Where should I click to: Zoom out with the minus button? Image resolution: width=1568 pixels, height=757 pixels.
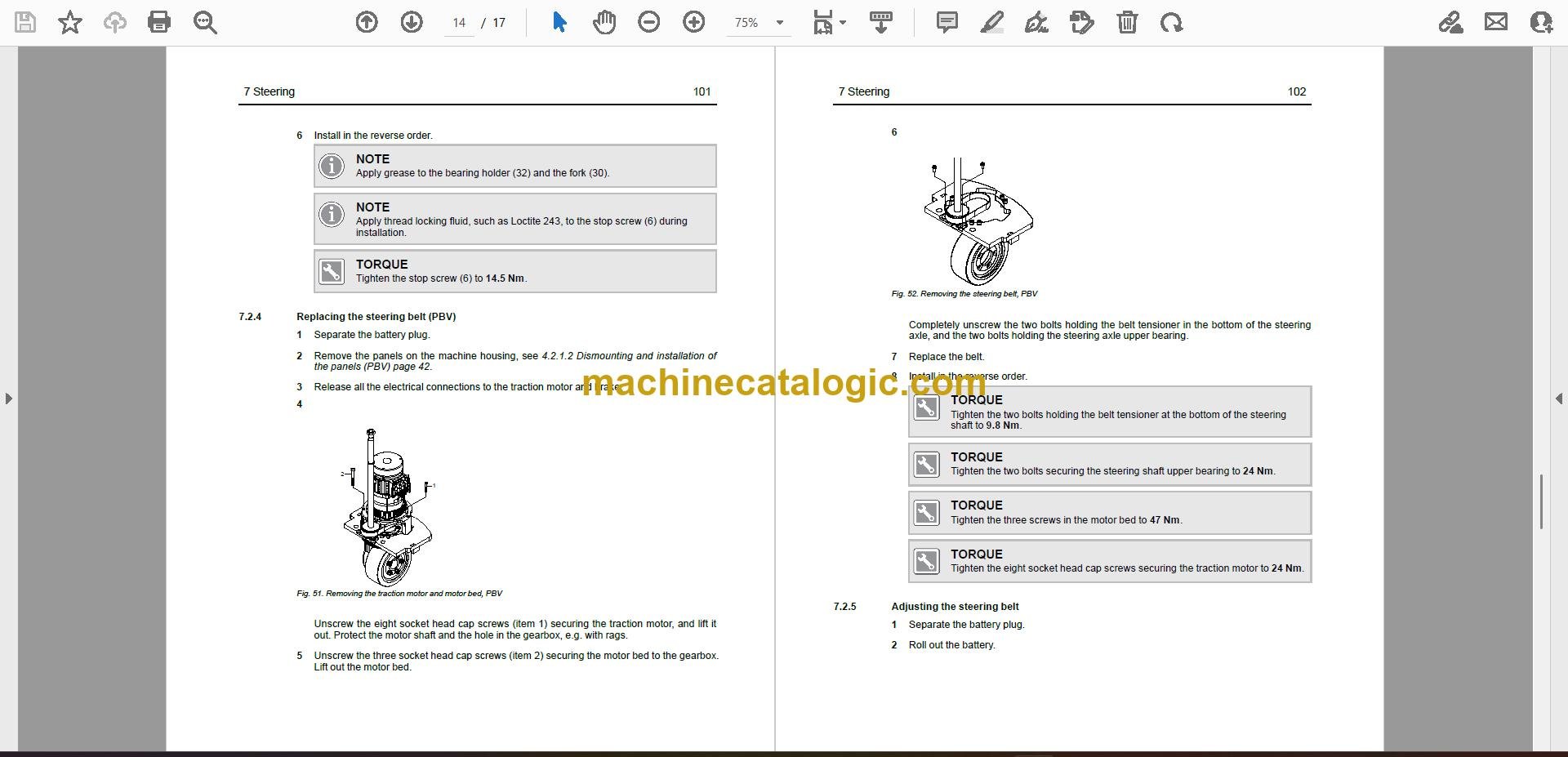[649, 22]
